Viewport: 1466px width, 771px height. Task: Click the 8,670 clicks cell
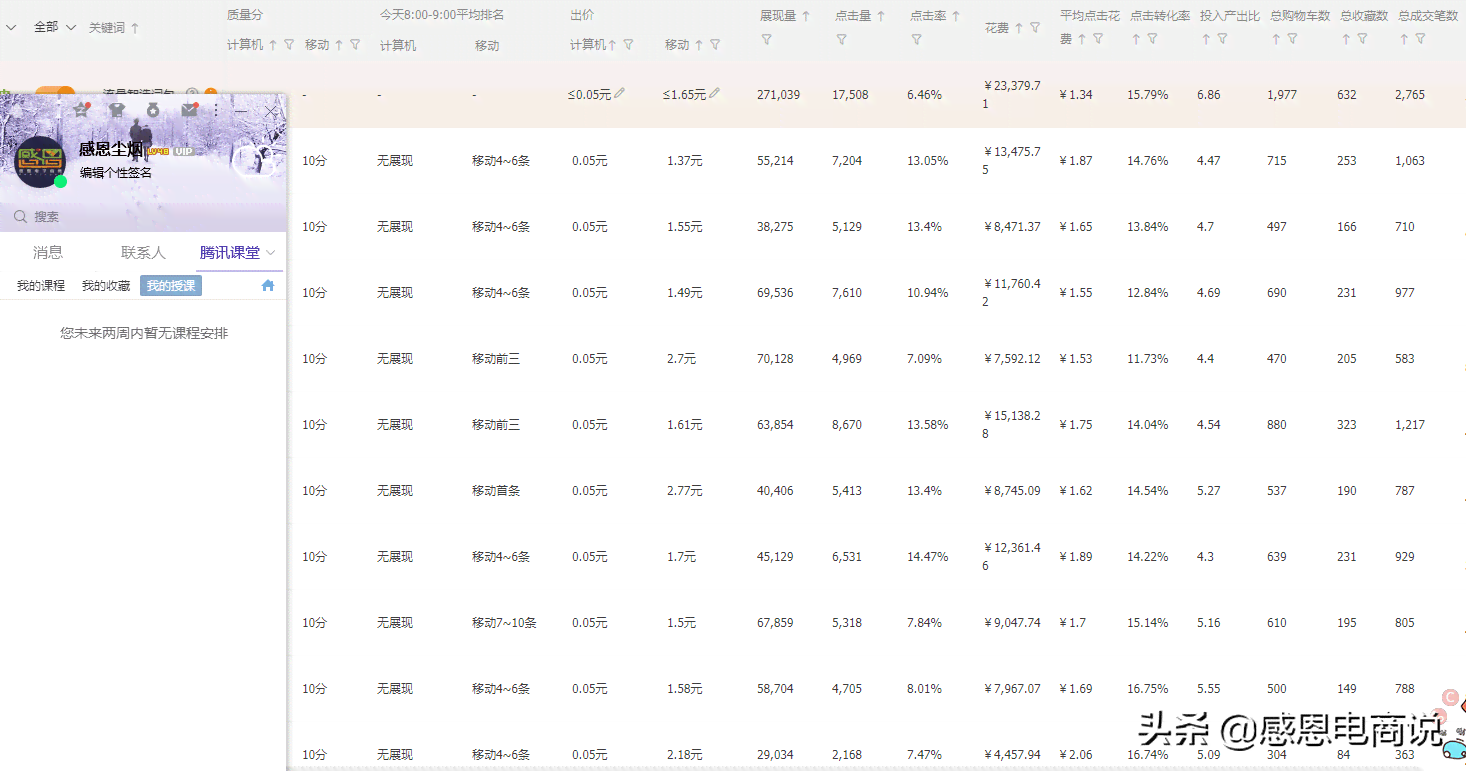pyautogui.click(x=847, y=424)
